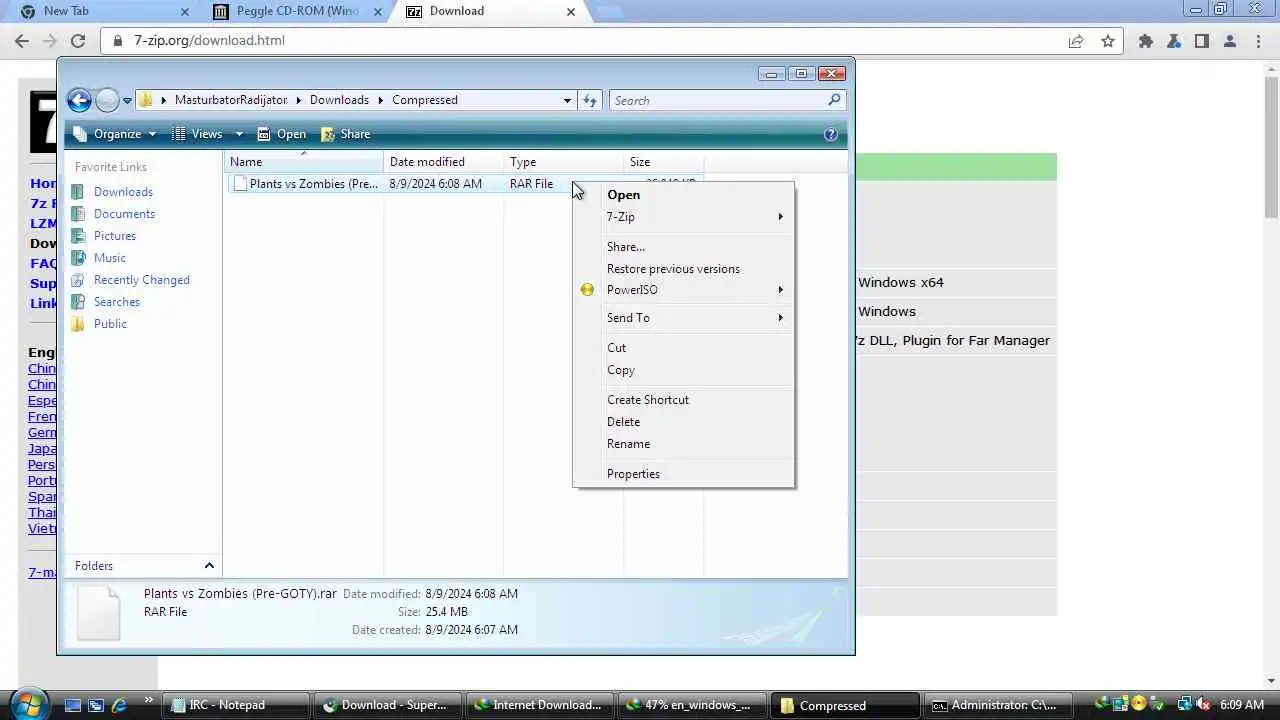This screenshot has width=1280, height=720.
Task: Click the Downloads favorite link icon
Action: point(78,192)
